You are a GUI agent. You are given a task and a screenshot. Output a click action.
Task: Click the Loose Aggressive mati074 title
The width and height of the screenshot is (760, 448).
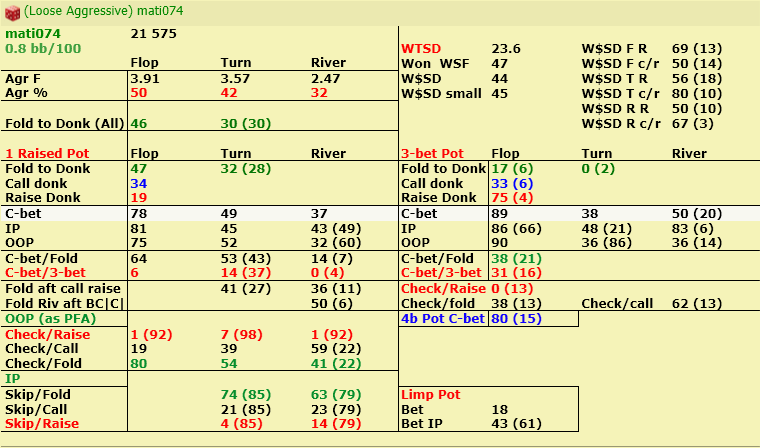coord(104,11)
